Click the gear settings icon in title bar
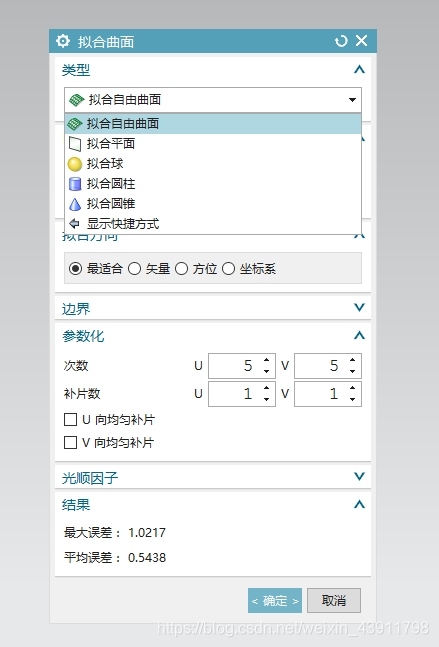The image size is (439, 647). pos(63,41)
